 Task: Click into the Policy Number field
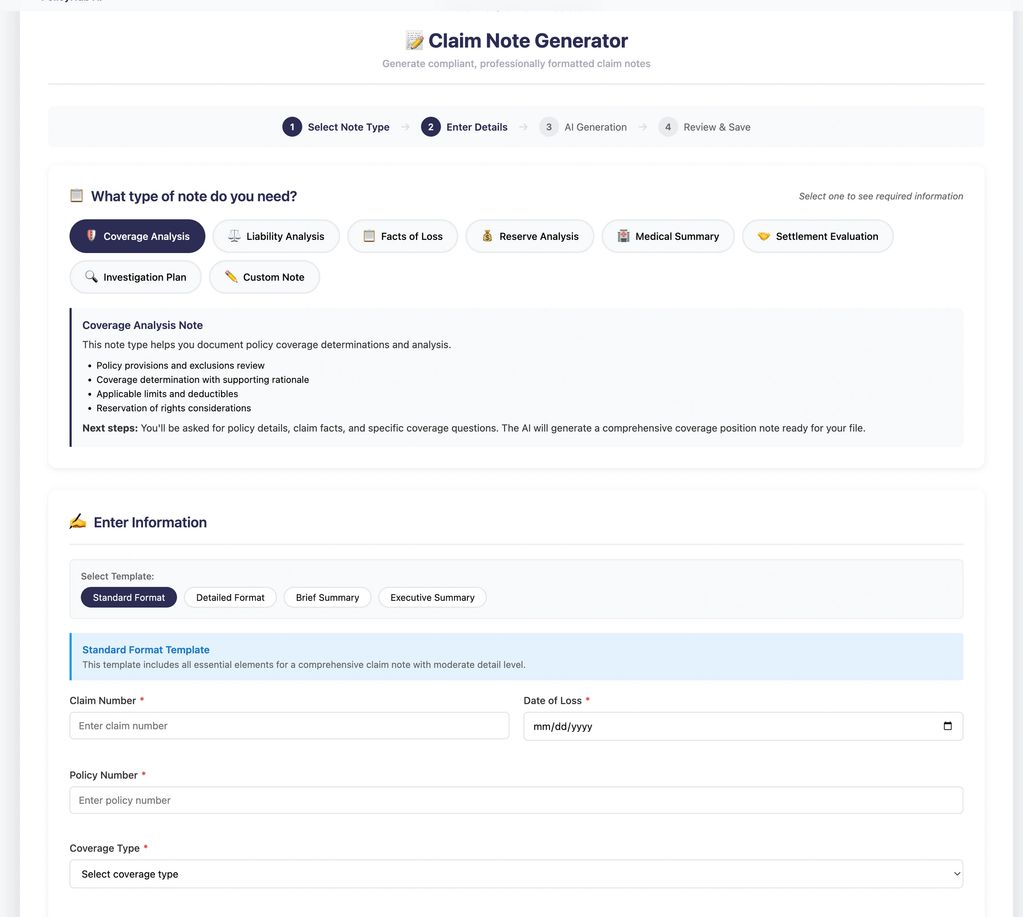[516, 800]
